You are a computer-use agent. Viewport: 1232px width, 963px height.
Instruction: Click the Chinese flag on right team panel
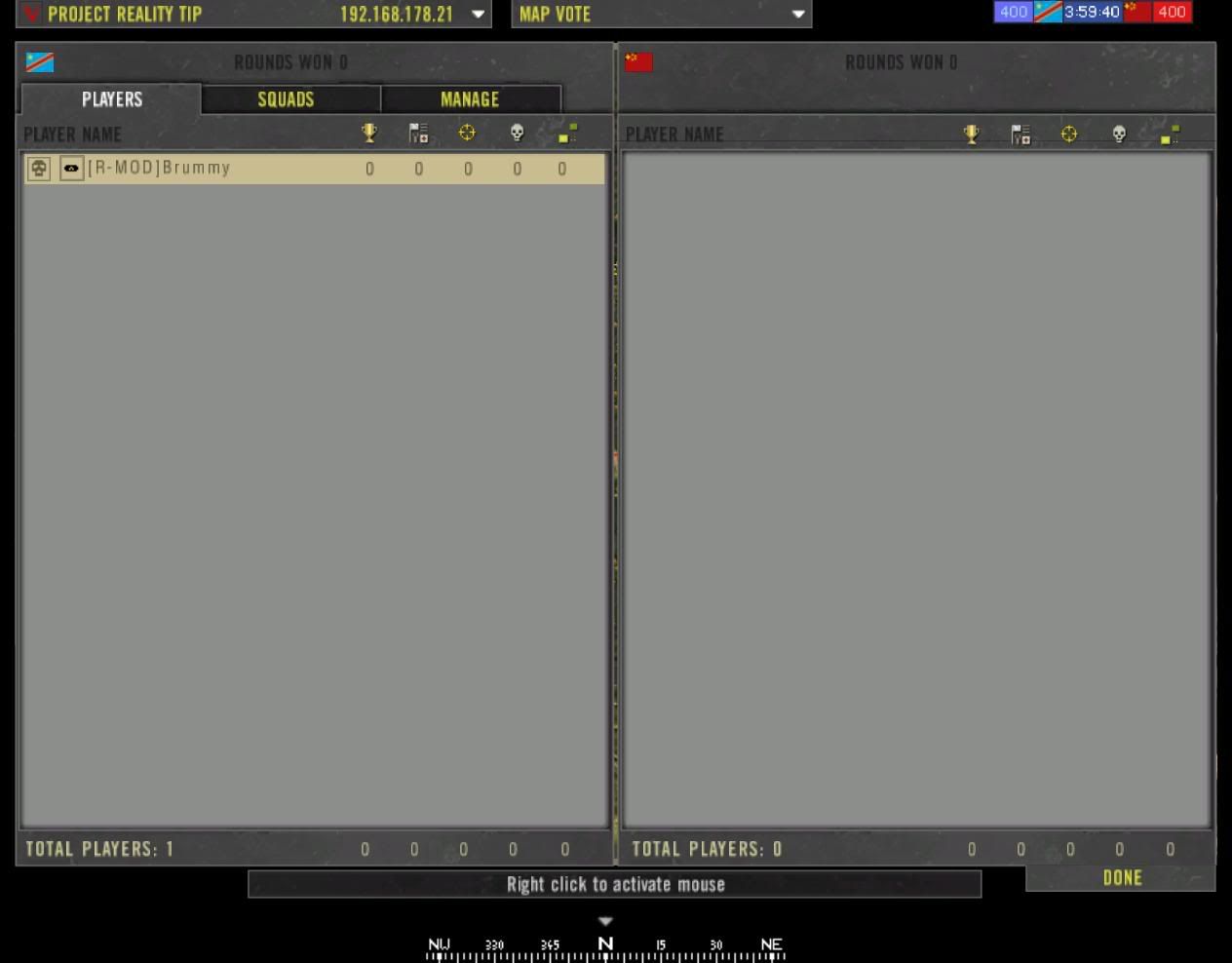[638, 62]
